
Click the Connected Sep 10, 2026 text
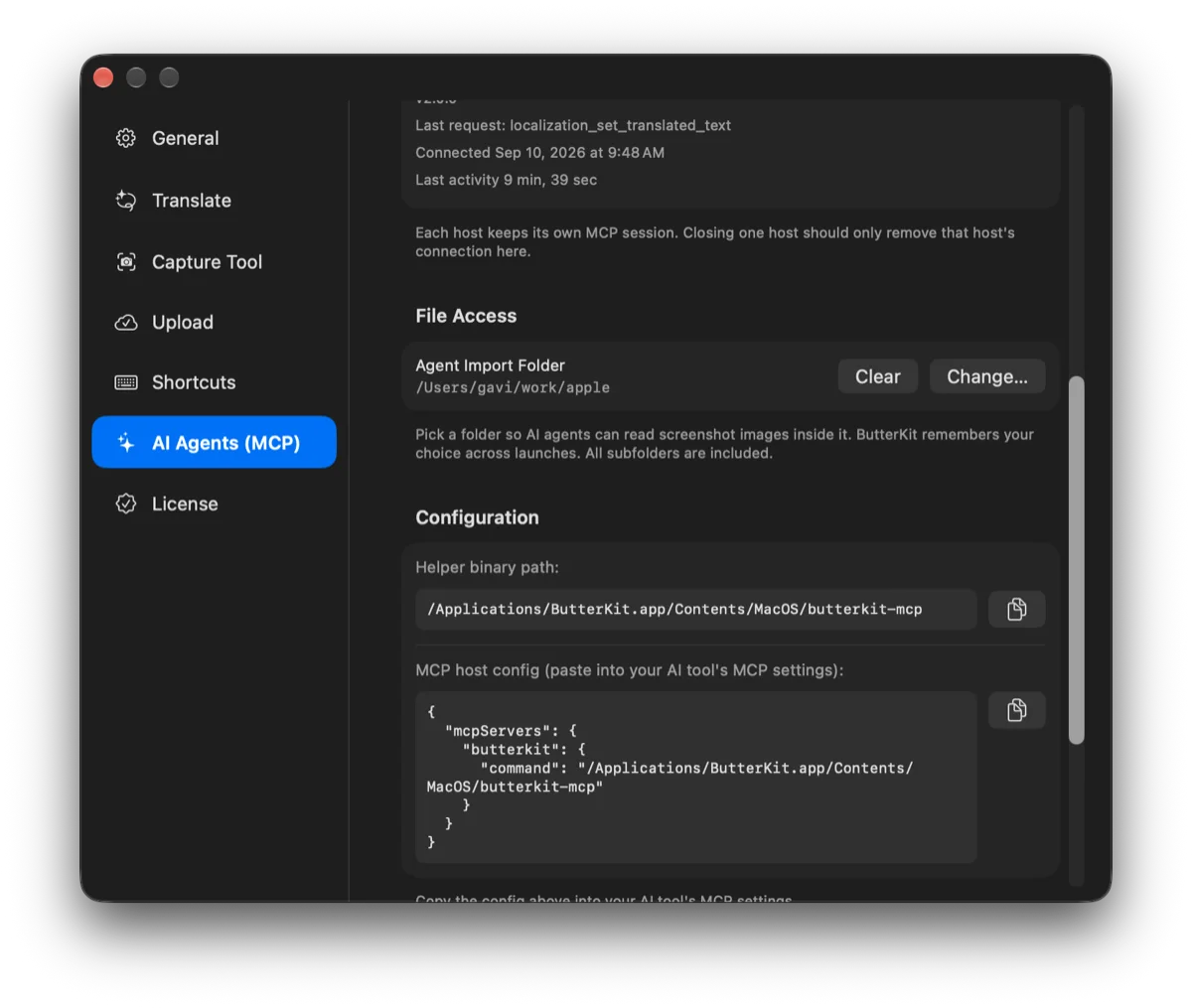pos(539,152)
